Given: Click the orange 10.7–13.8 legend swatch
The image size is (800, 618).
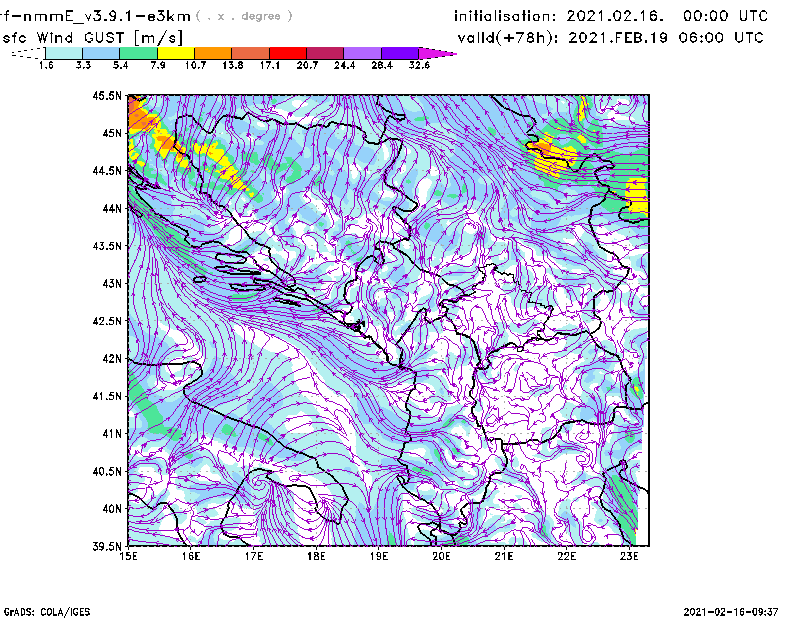Looking at the screenshot, I should click(213, 53).
